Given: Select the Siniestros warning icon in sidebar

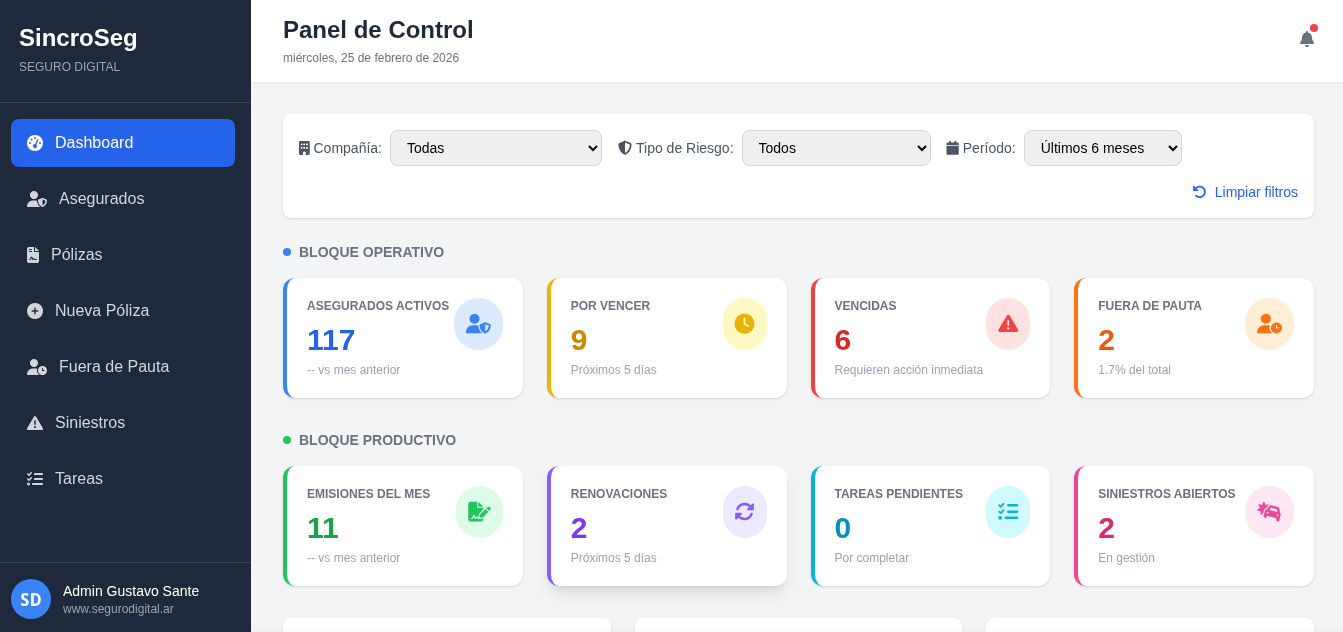Looking at the screenshot, I should 35,422.
